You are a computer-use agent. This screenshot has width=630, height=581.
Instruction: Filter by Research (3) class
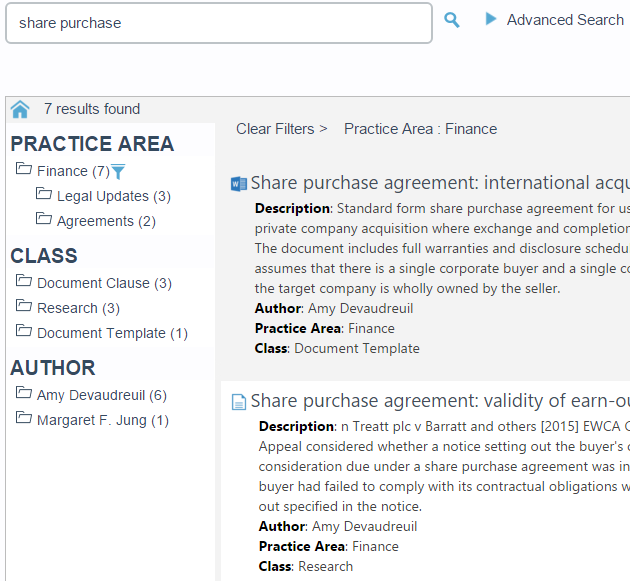click(x=78, y=308)
